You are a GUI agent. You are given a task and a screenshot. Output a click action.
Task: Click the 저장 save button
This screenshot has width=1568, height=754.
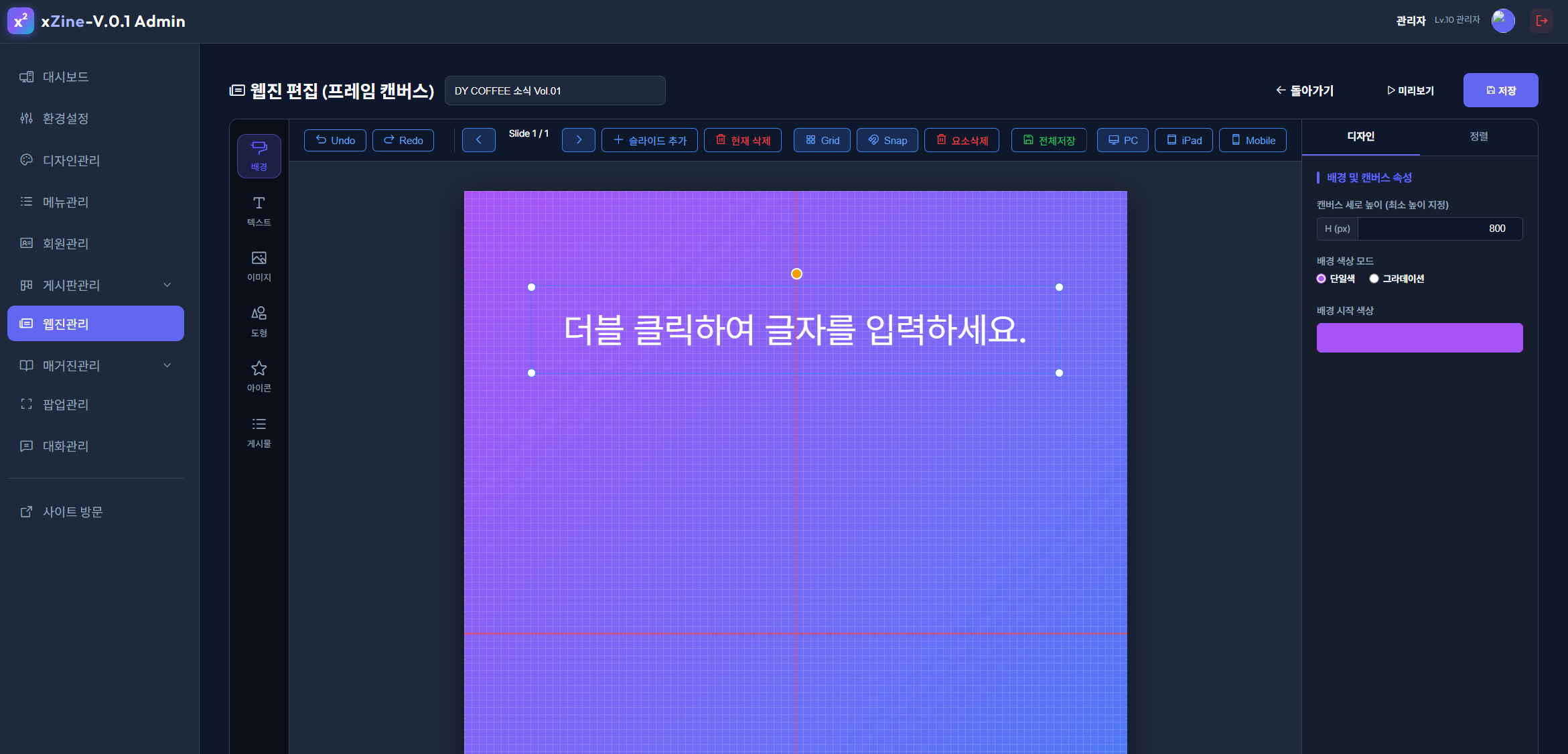point(1500,90)
